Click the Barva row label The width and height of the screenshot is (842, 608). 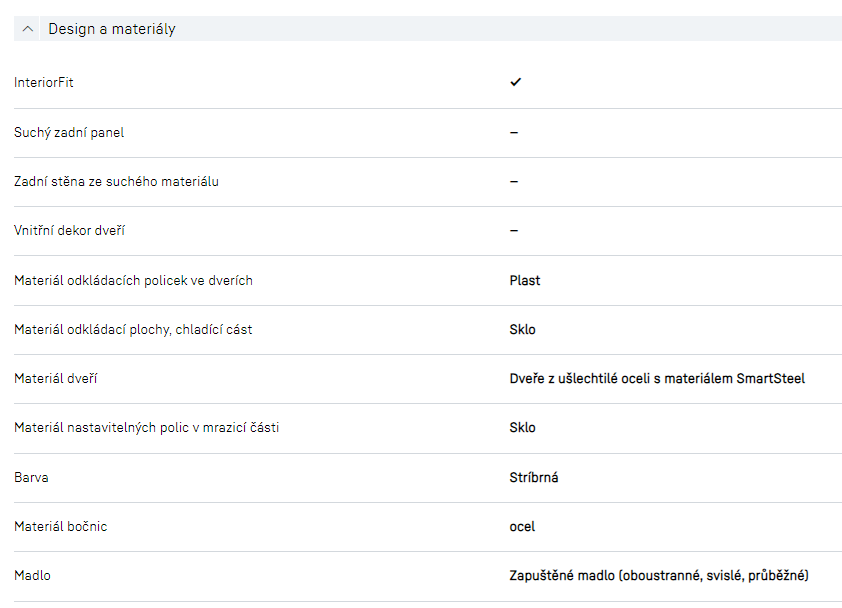(x=31, y=477)
